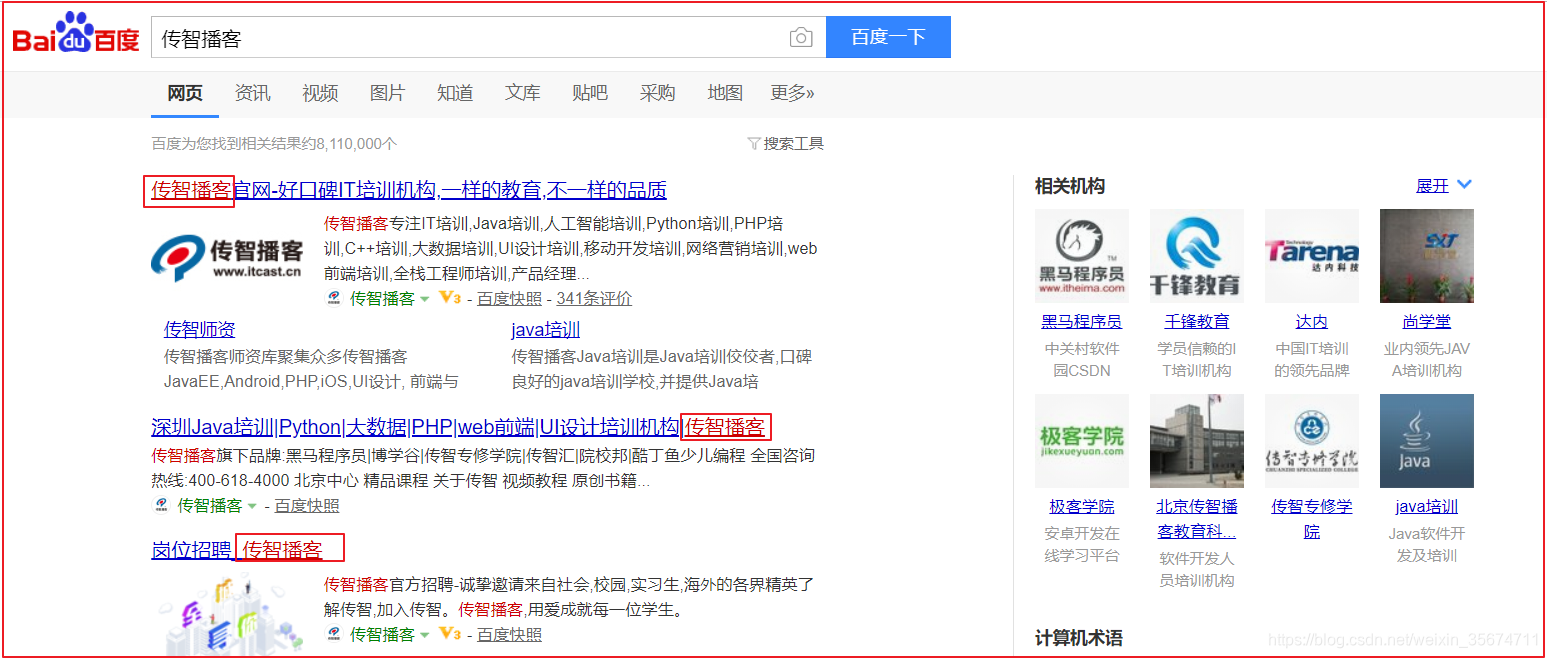Open the 黑马程序员 link
The width and height of the screenshot is (1547, 658).
1082,322
